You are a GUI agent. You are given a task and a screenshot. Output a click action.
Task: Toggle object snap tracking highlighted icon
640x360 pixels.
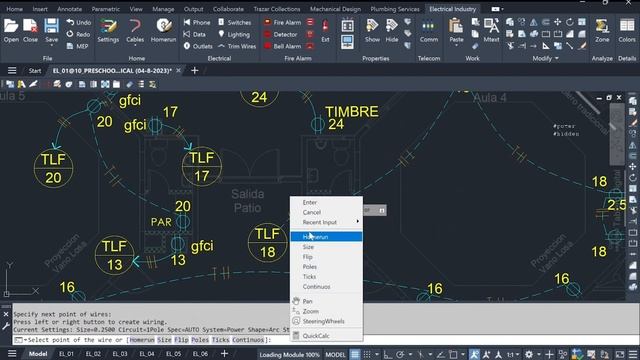click(474, 354)
